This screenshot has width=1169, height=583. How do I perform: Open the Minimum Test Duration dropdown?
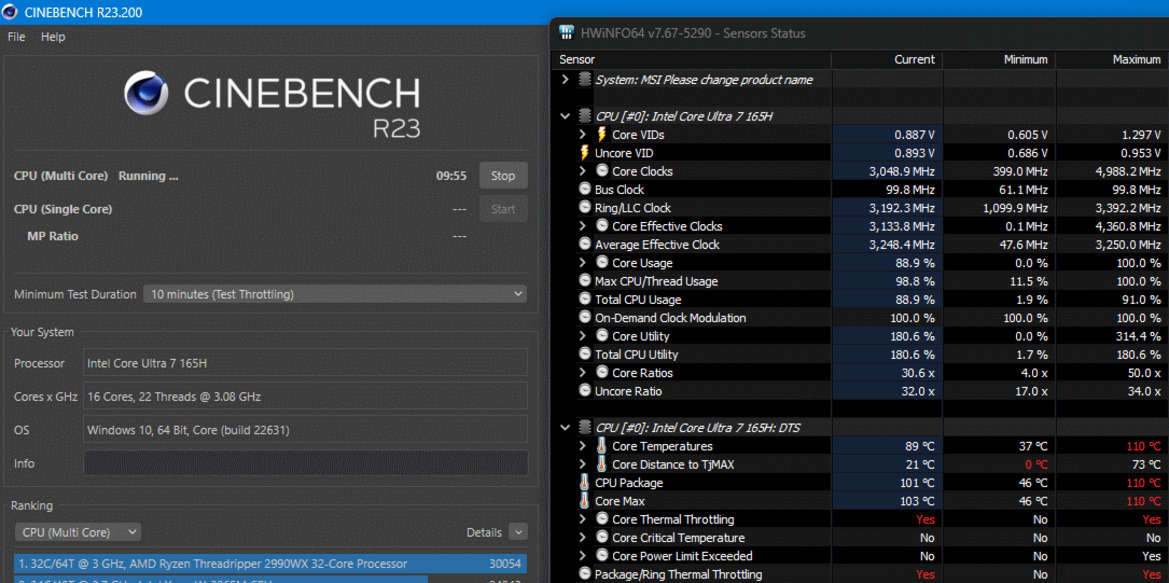(335, 294)
